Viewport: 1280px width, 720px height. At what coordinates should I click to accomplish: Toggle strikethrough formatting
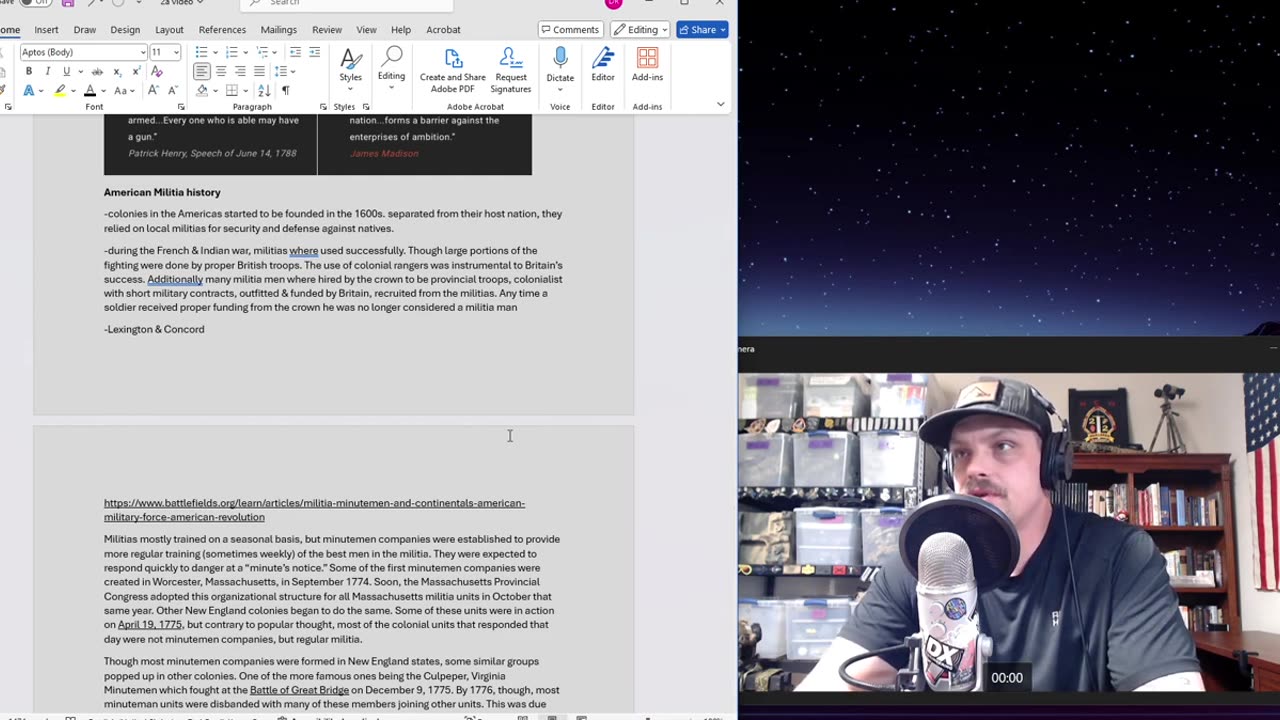pyautogui.click(x=97, y=72)
